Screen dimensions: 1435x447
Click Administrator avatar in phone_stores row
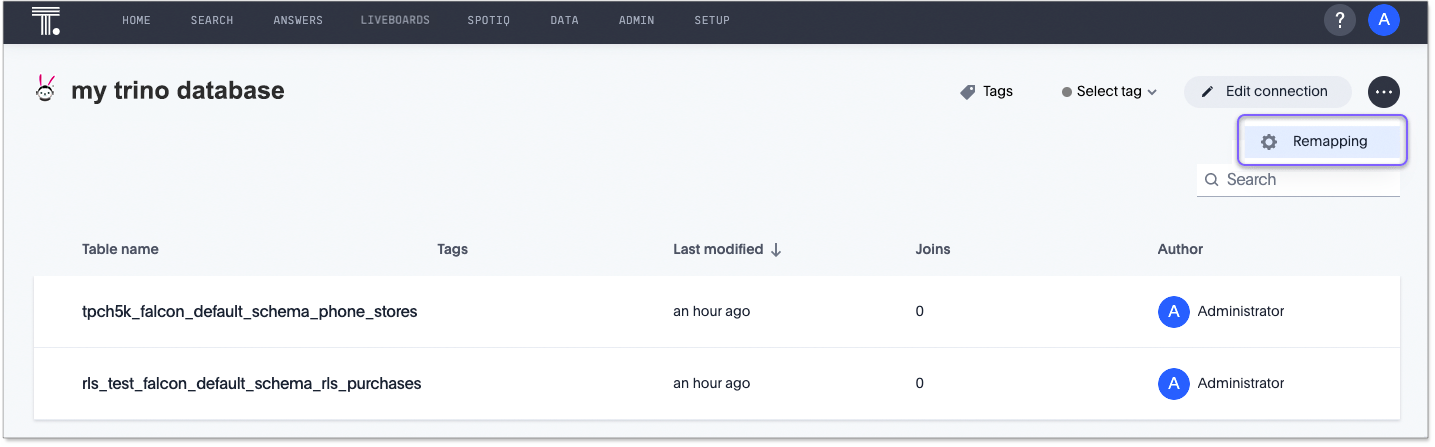click(x=1173, y=312)
